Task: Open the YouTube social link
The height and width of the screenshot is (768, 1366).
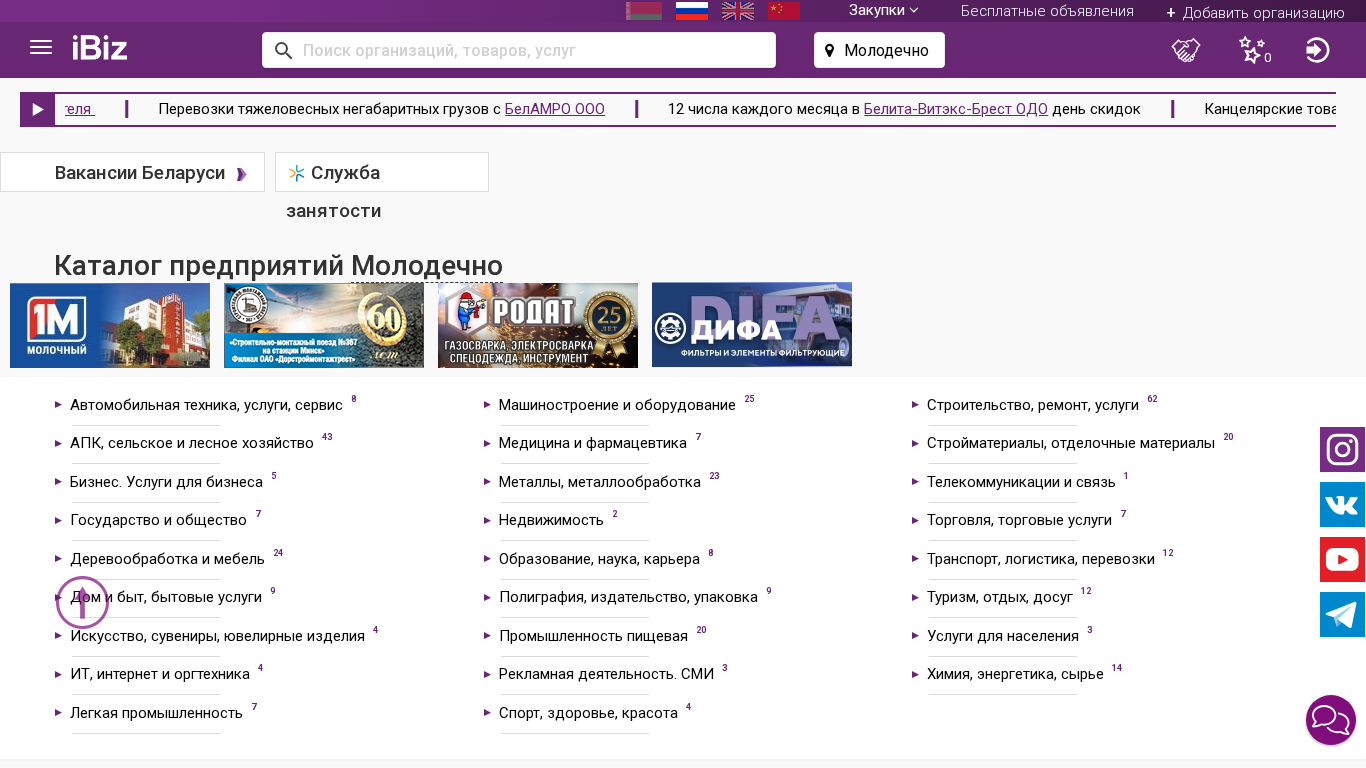Action: coord(1342,560)
